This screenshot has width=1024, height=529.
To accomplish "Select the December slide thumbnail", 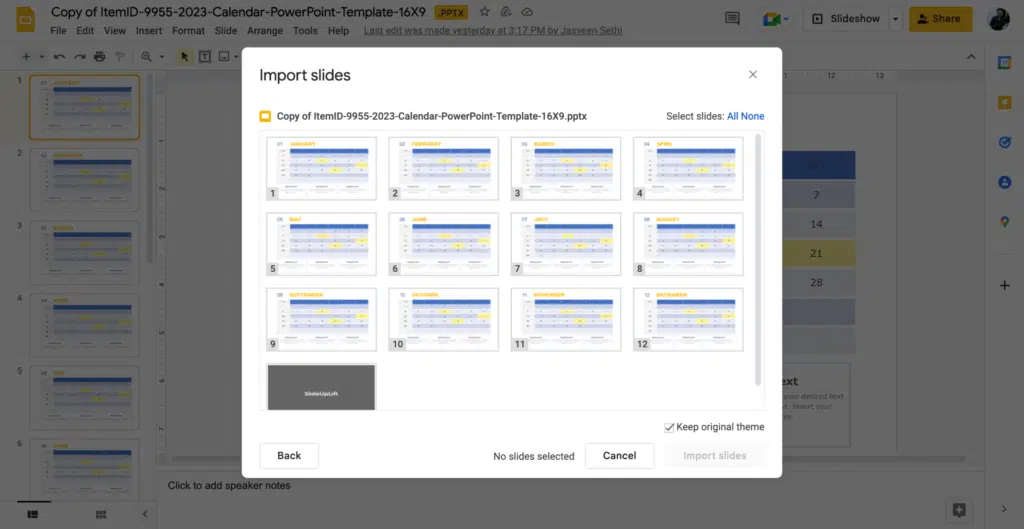I will pyautogui.click(x=687, y=319).
